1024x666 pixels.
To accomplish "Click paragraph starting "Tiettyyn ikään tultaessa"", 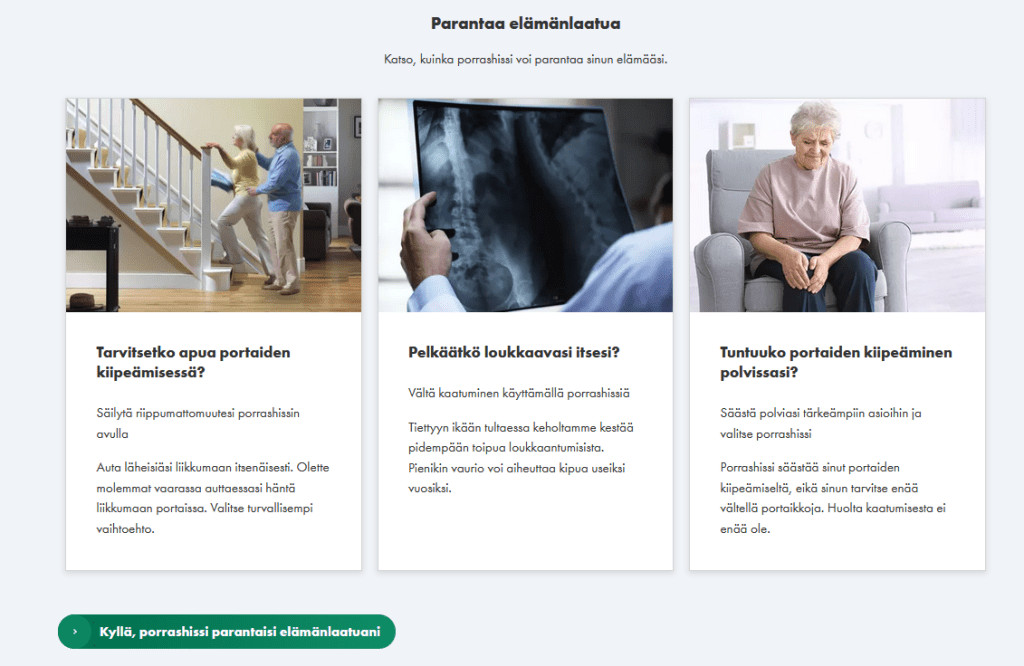I will 520,458.
